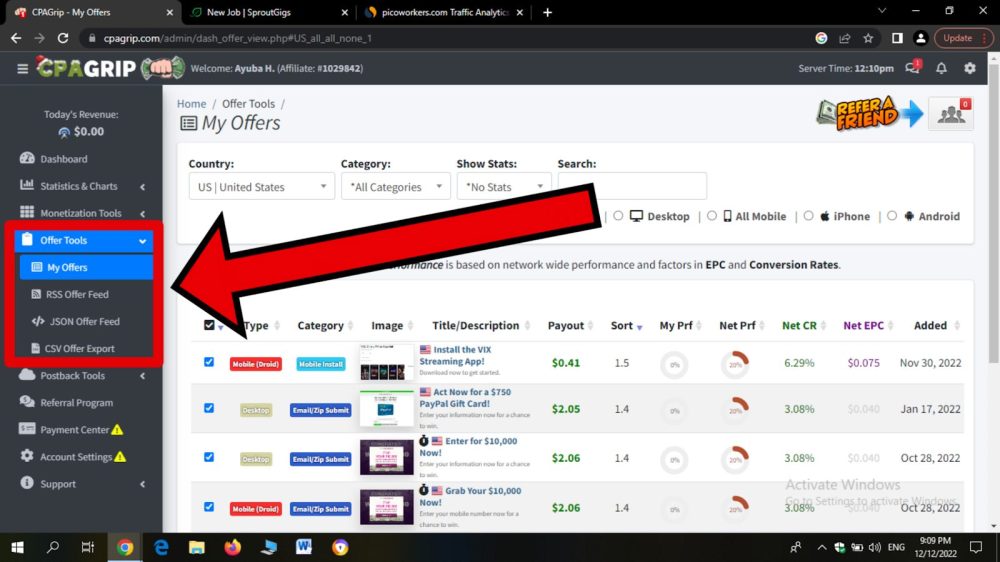The image size is (1000, 562).
Task: Open the Category dropdown showing All Categories
Action: pos(395,186)
